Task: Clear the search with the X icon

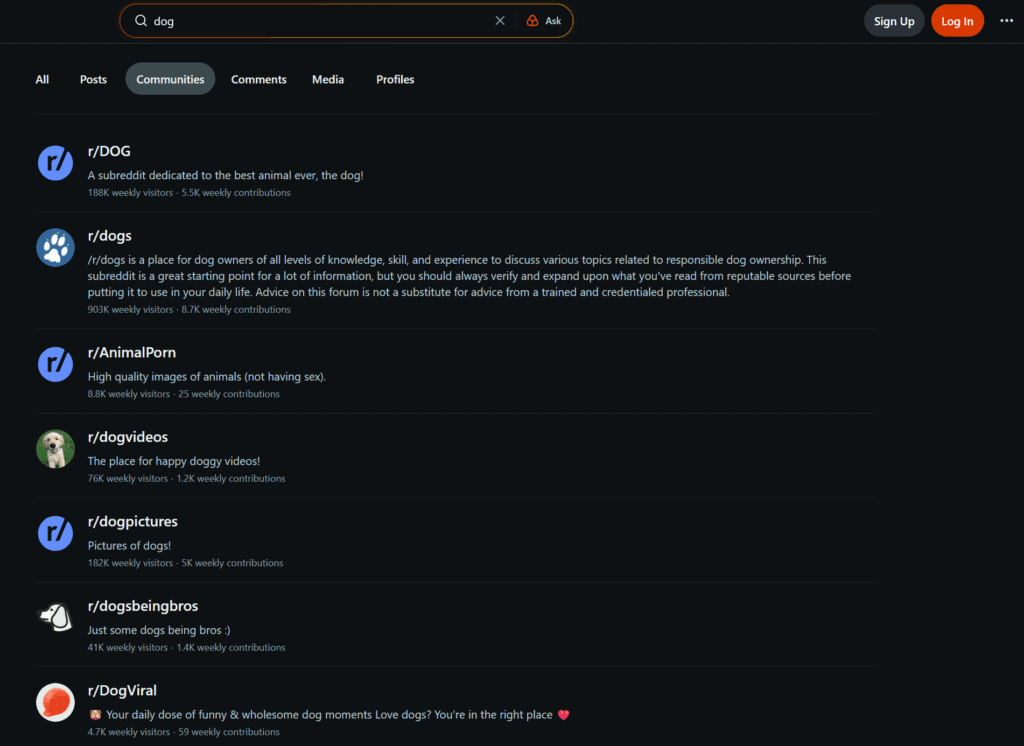Action: [500, 21]
